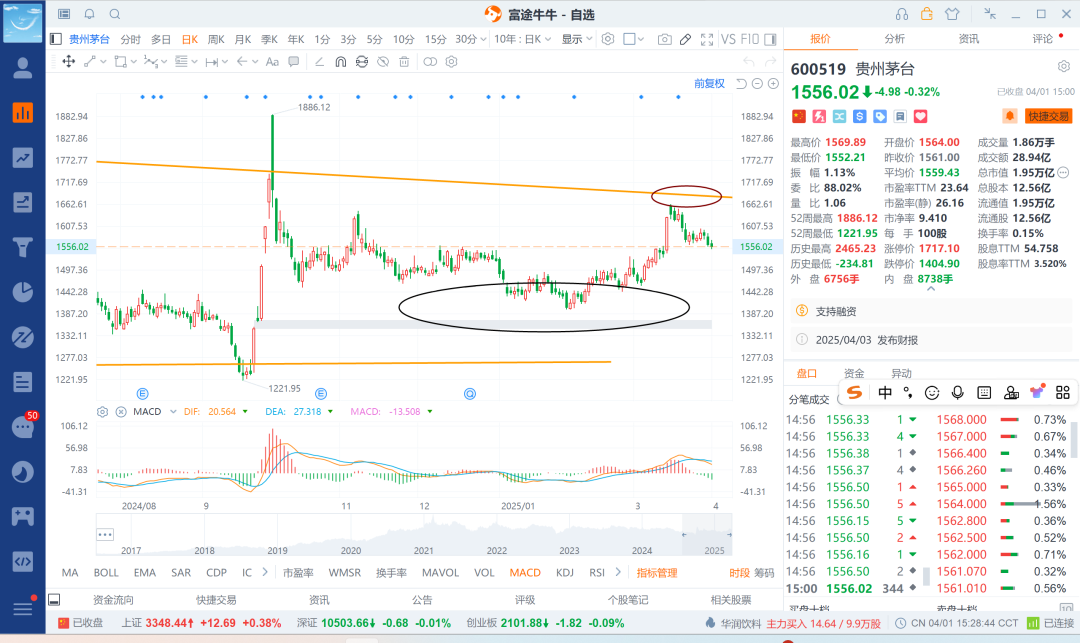Toggle the 前复权 adjustment mode
Image resolution: width=1080 pixels, height=643 pixels.
(709, 83)
